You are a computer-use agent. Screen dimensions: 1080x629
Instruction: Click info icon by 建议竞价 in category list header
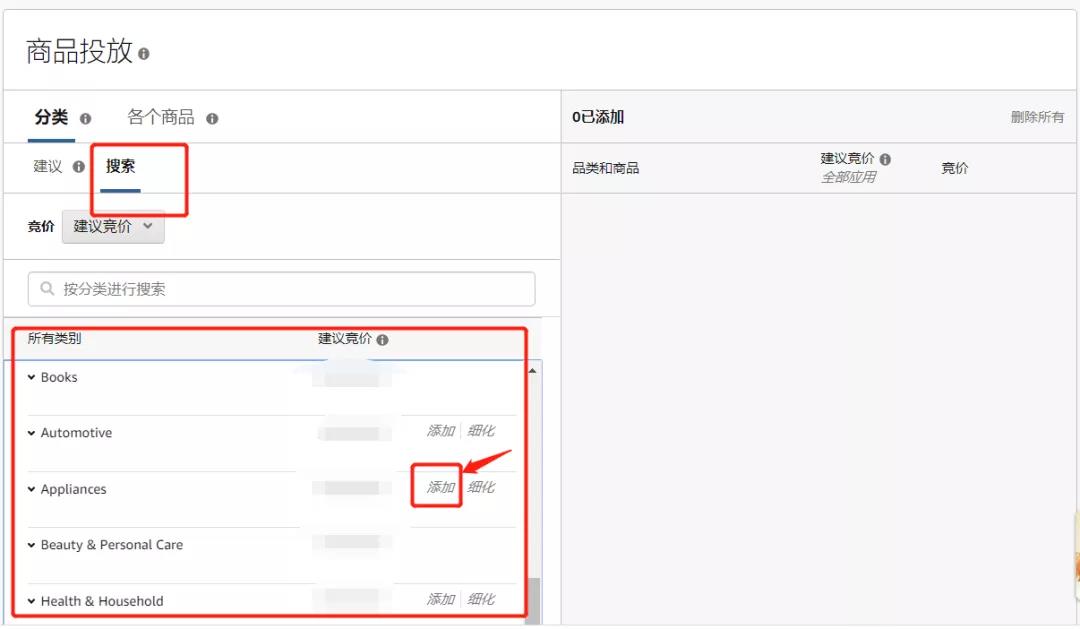382,340
